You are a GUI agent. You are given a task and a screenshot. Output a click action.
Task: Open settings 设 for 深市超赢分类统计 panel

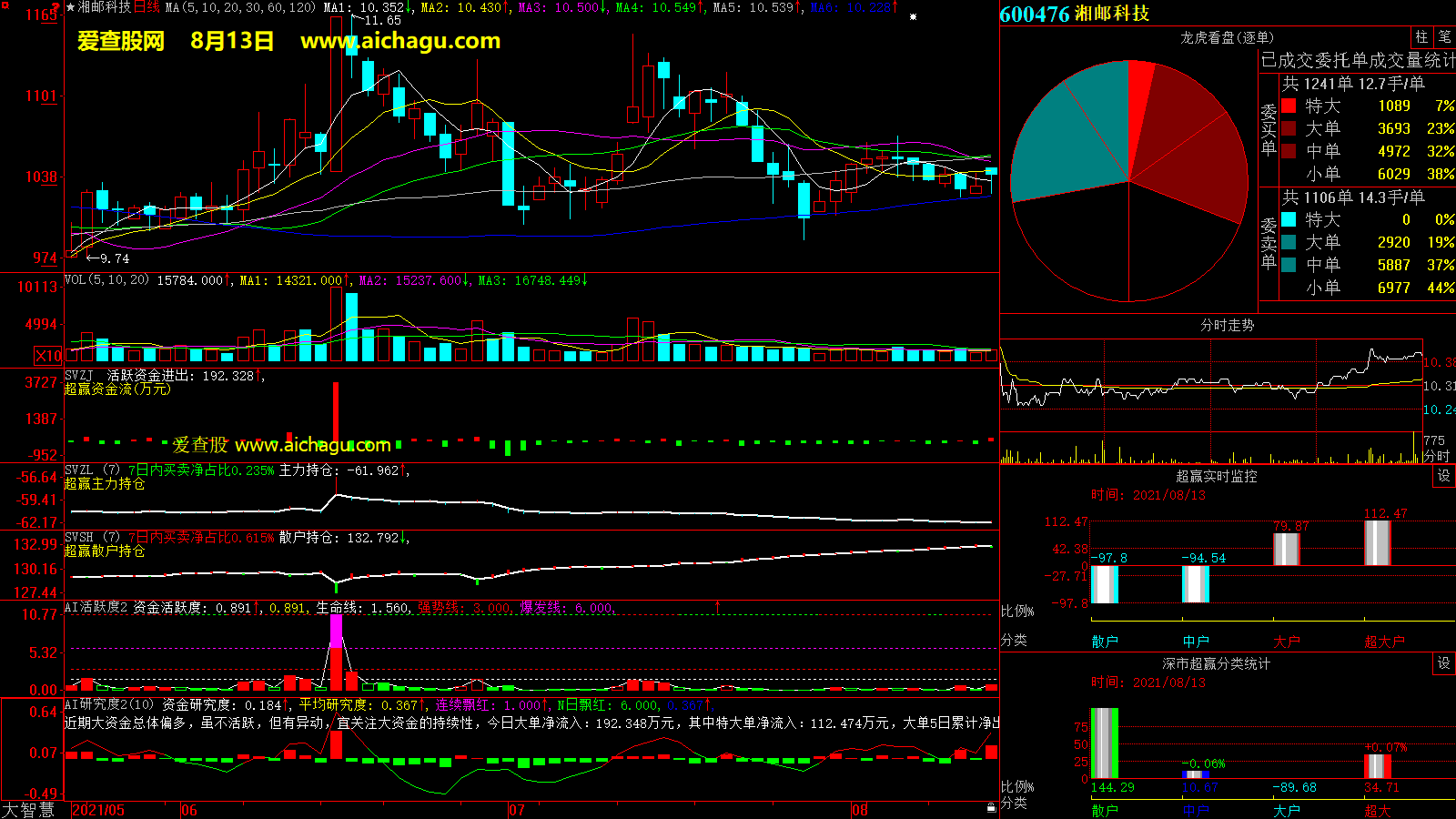coord(1443,663)
